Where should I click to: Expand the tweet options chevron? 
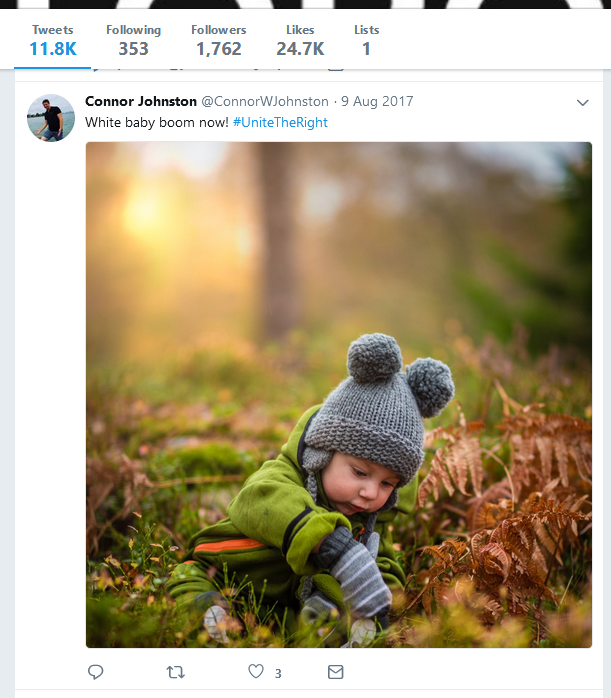click(x=583, y=103)
